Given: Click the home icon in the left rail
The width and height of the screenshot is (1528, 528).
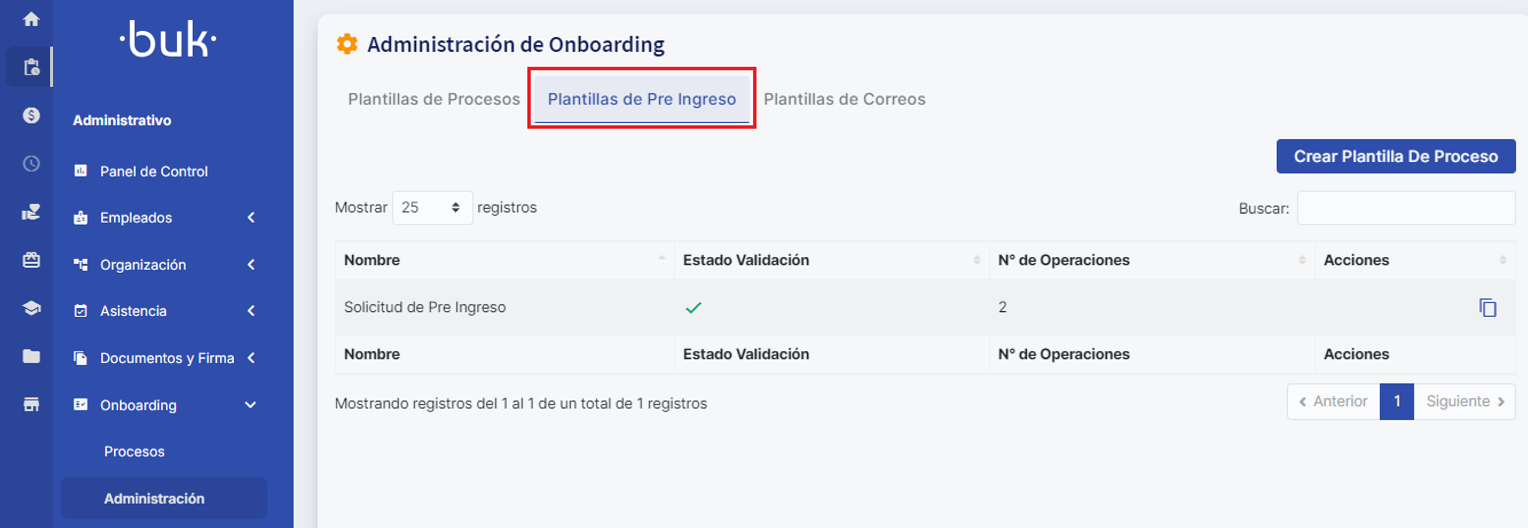Looking at the screenshot, I should [31, 19].
